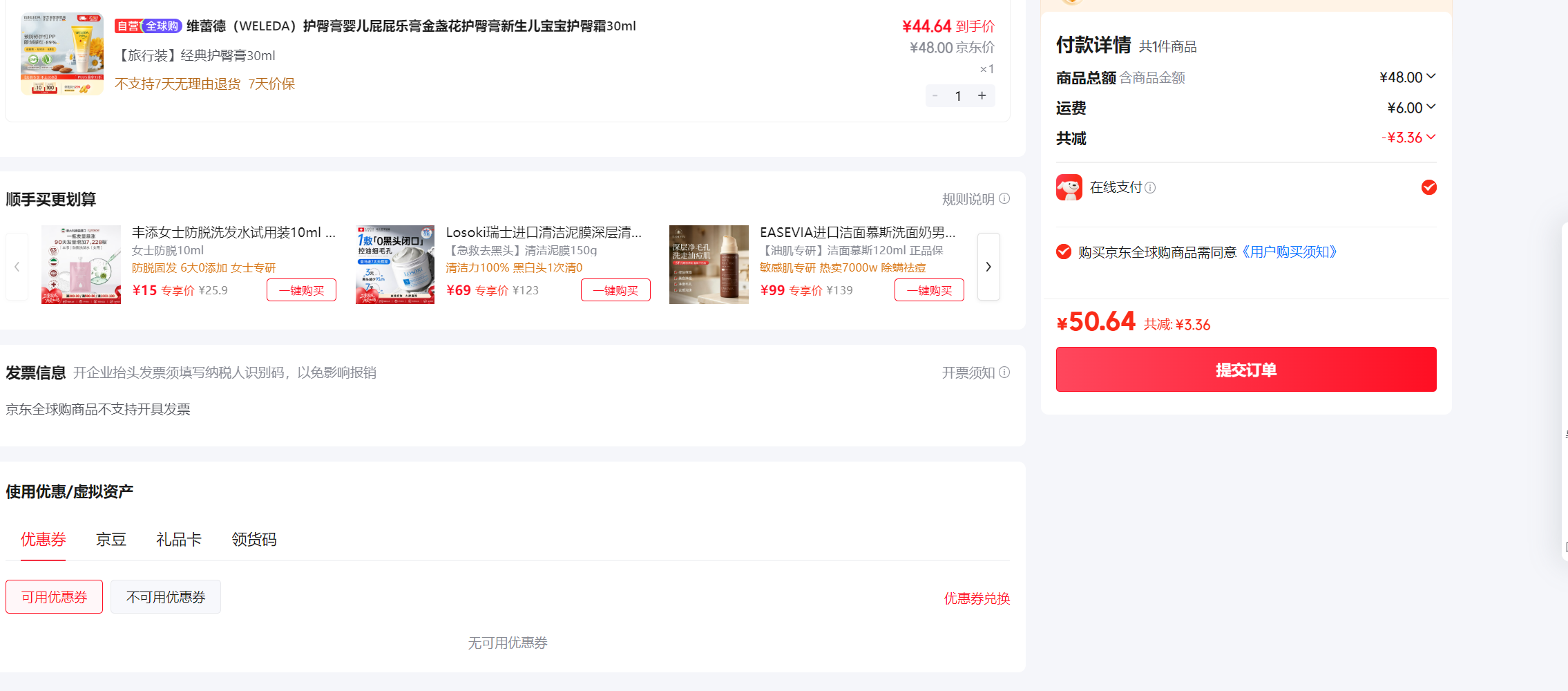Click the ¥48.00 京东价 price

click(952, 48)
